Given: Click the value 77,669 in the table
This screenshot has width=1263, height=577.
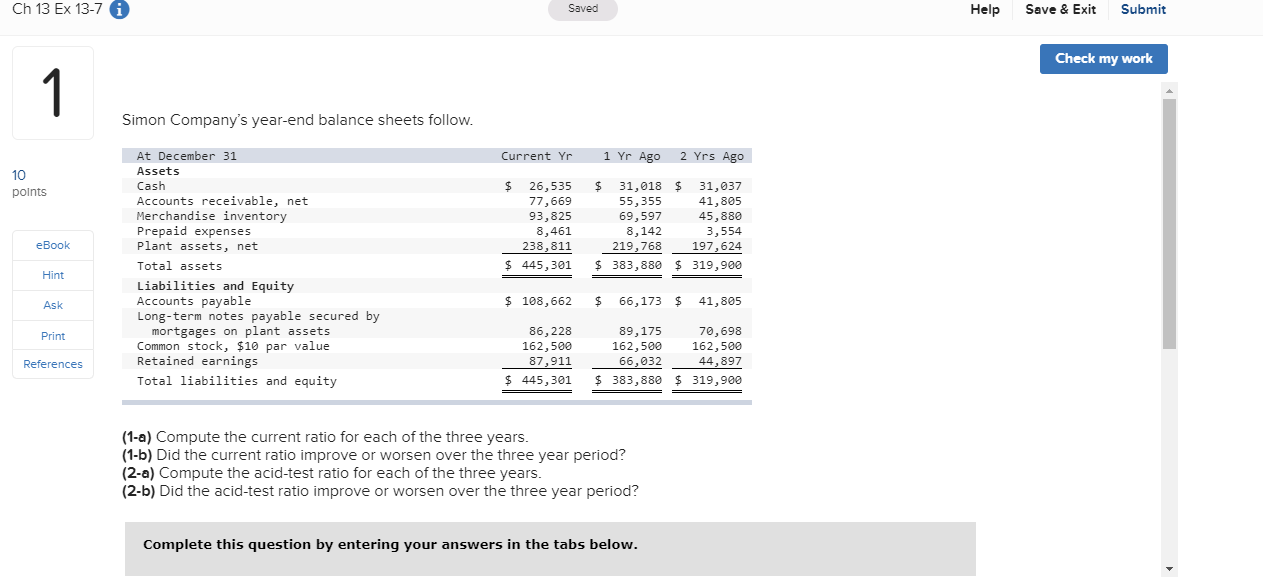Looking at the screenshot, I should [550, 201].
